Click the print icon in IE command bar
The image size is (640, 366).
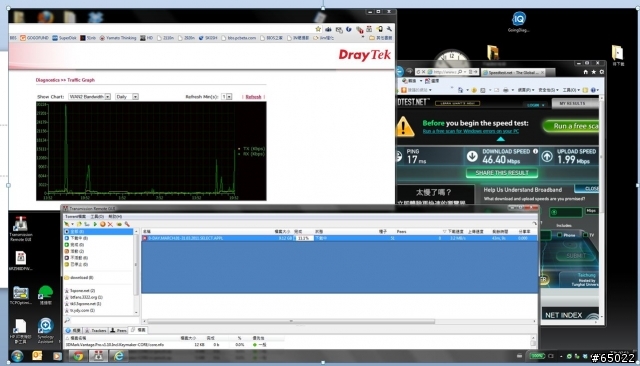[505, 90]
